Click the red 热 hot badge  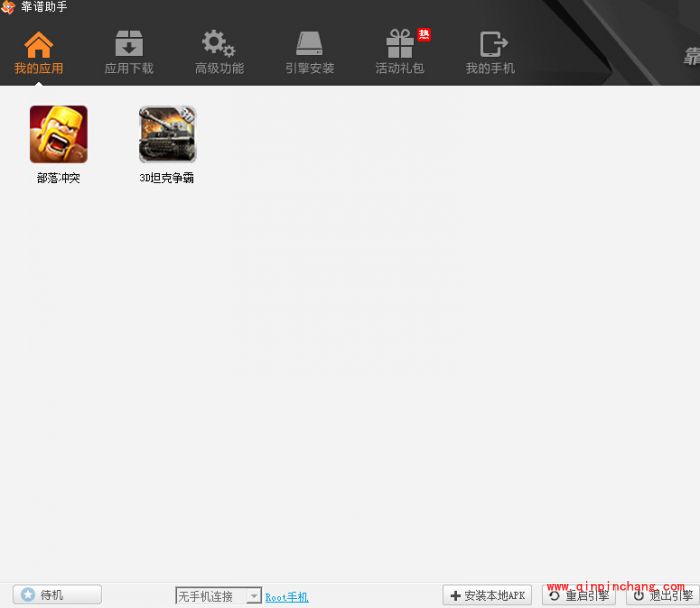(424, 34)
